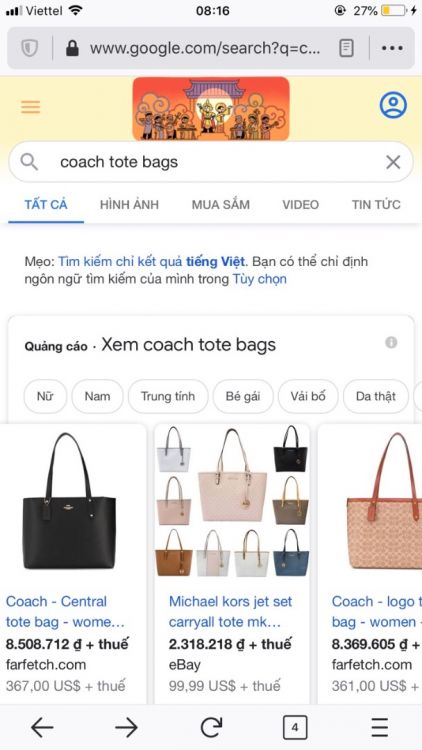Open the Tùy chọn link
Viewport: 422px width, 750px height.
coord(260,279)
